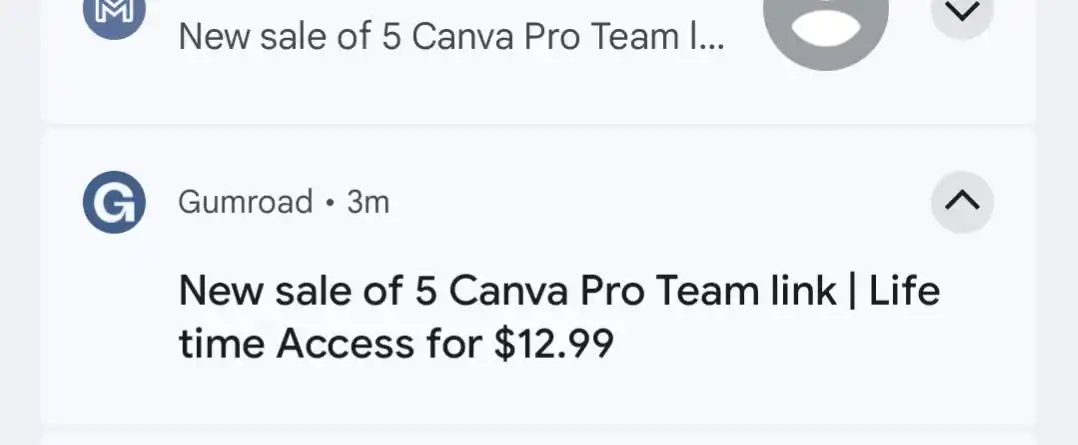Tap the Gumroad G app icon

[x=114, y=203]
